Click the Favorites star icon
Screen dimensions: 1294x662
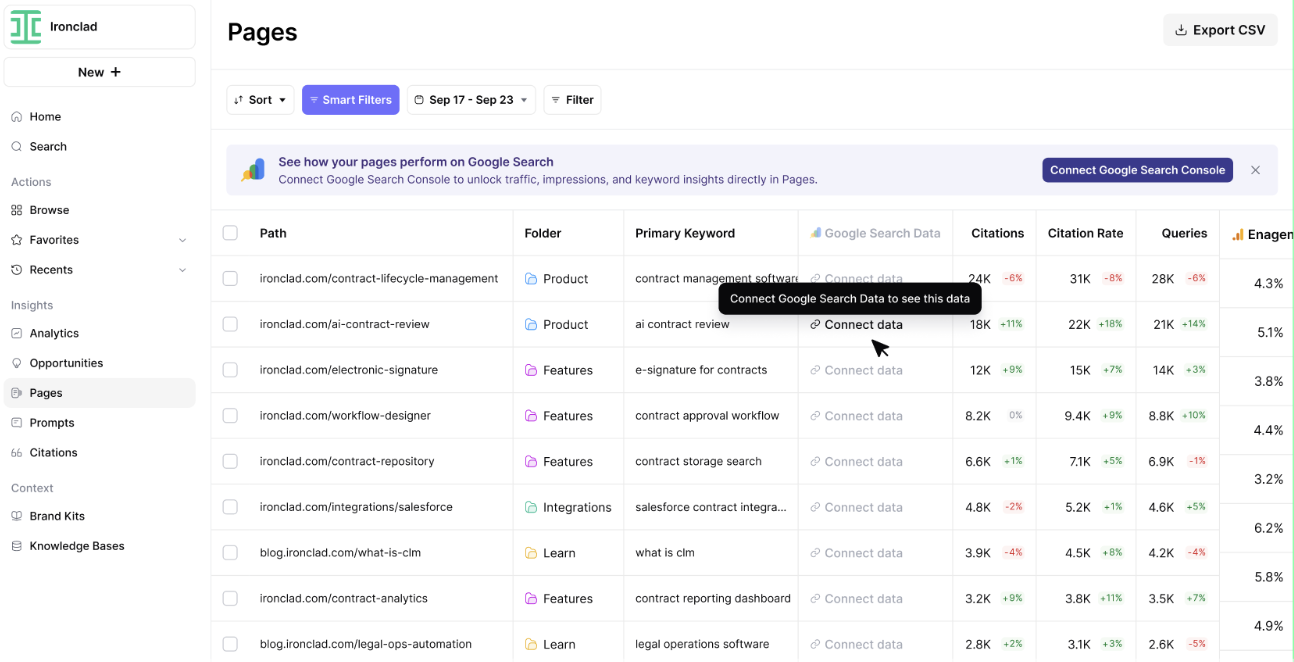(x=16, y=241)
